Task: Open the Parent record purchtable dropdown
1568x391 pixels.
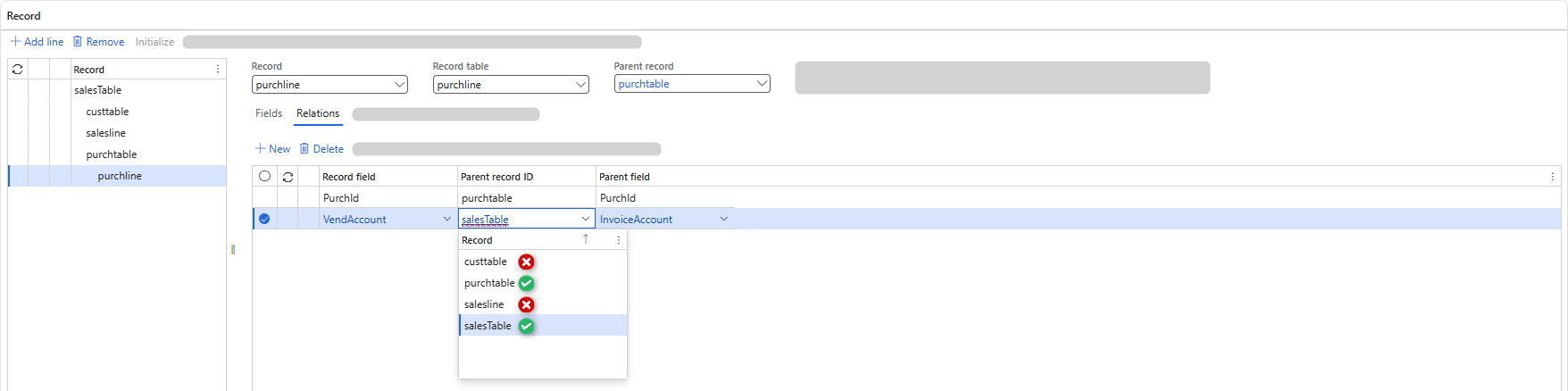Action: pyautogui.click(x=762, y=84)
